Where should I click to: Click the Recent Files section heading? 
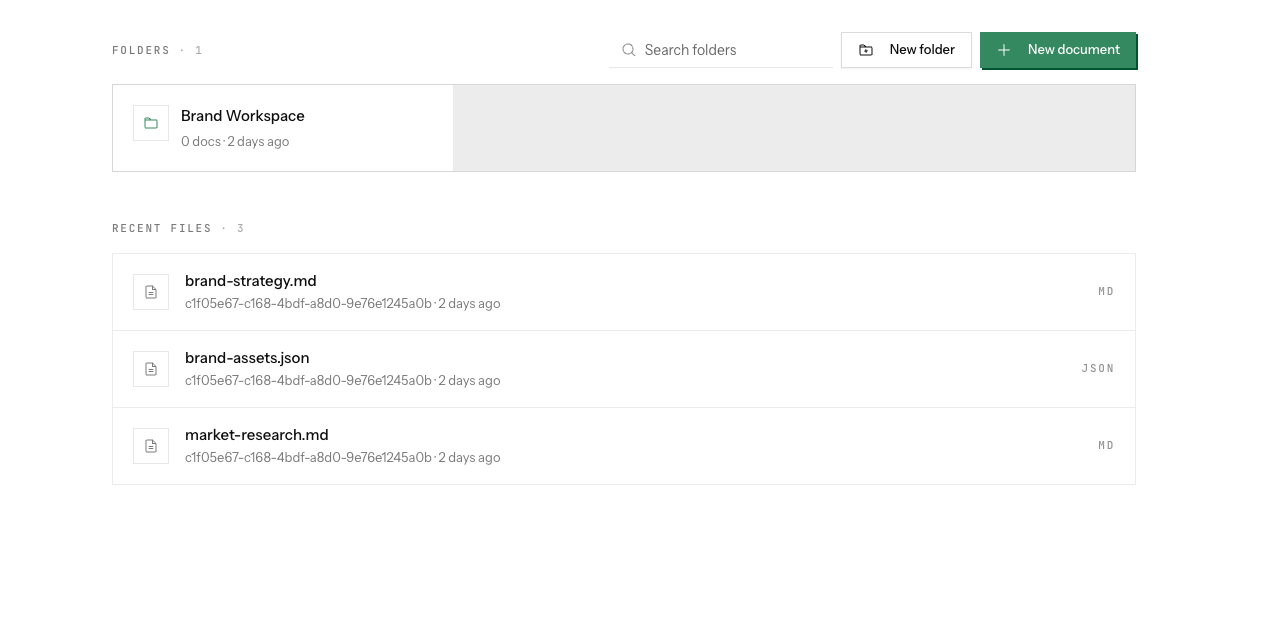[x=162, y=229]
